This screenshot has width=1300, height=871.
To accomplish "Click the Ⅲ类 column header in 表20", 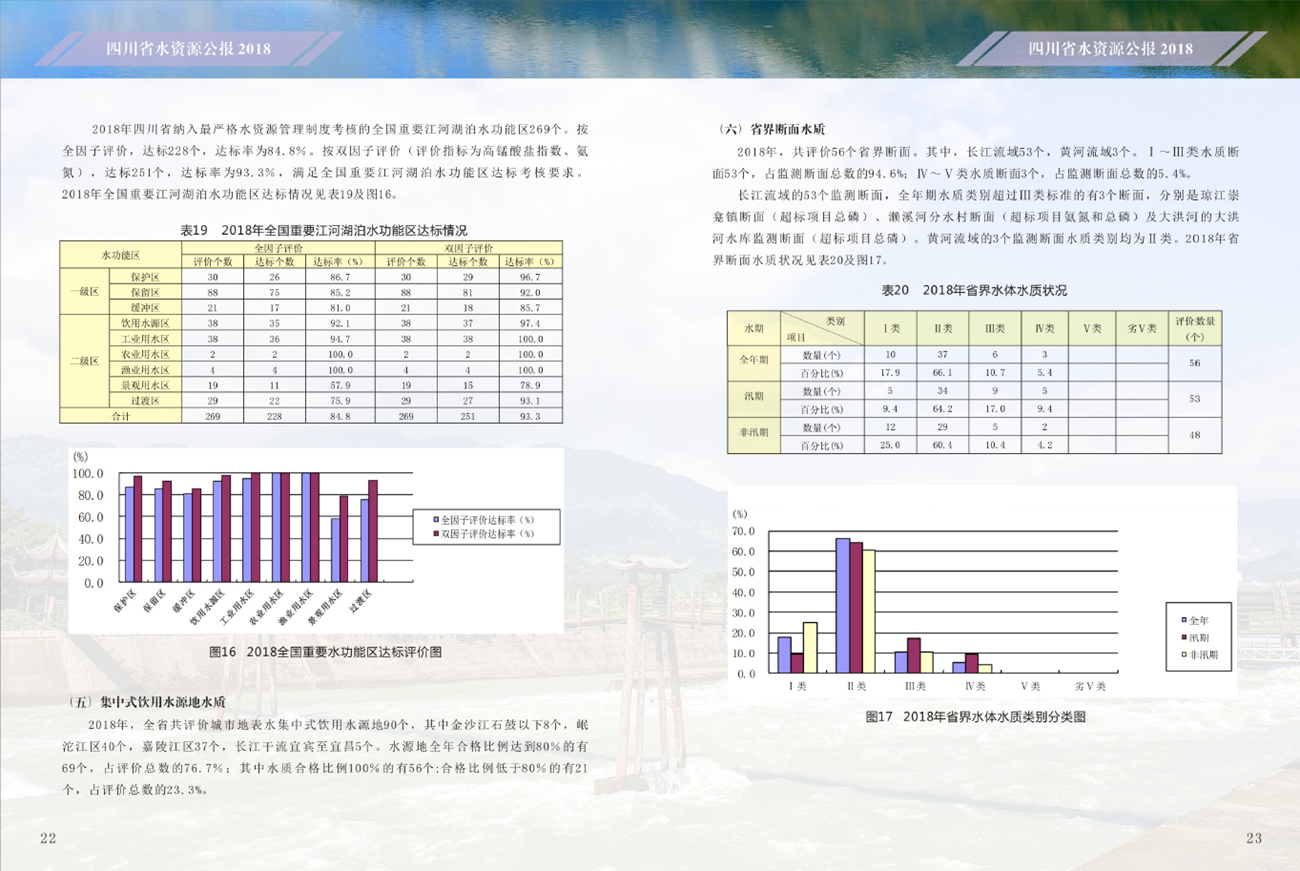I will coord(994,328).
